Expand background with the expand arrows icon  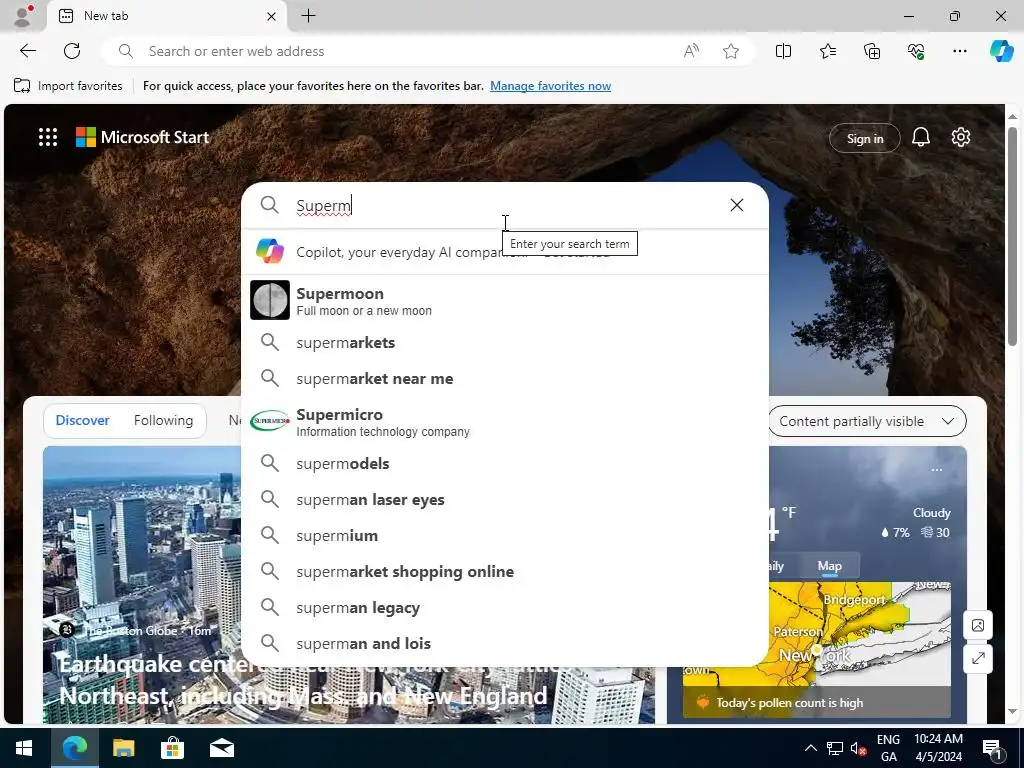(978, 658)
